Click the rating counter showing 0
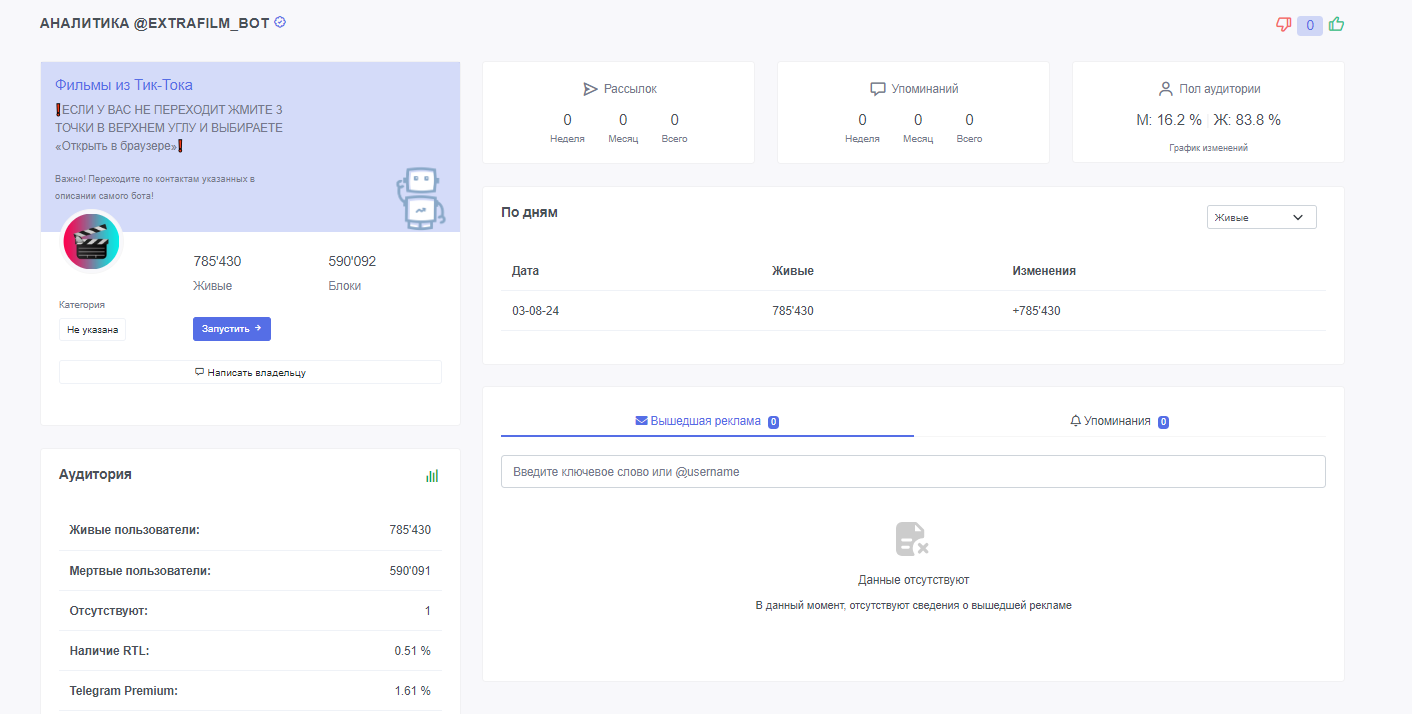The width and height of the screenshot is (1412, 714). pos(1310,25)
